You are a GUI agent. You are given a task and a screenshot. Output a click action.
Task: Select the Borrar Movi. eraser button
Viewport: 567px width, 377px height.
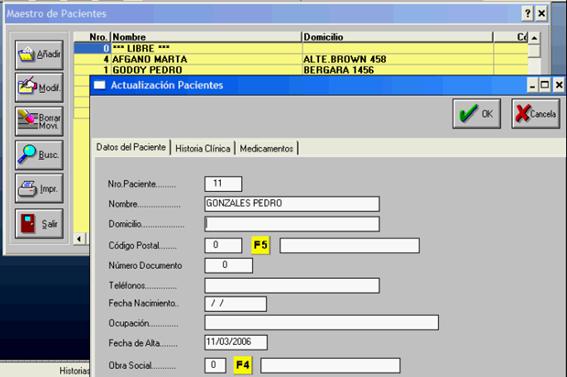click(39, 121)
